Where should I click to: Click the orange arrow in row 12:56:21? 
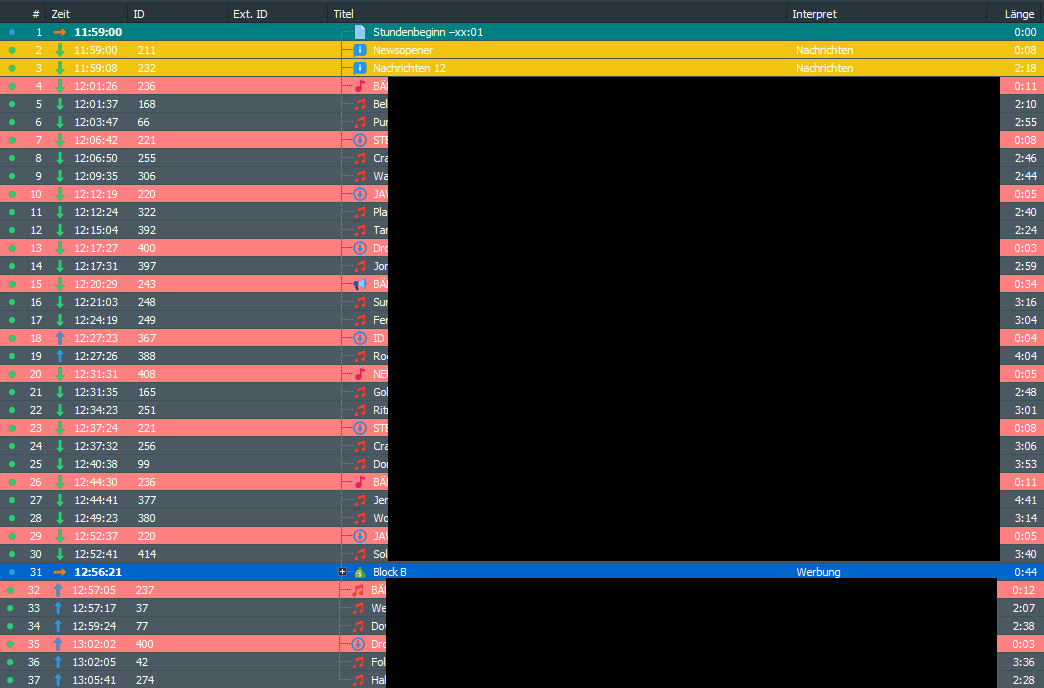click(x=60, y=572)
